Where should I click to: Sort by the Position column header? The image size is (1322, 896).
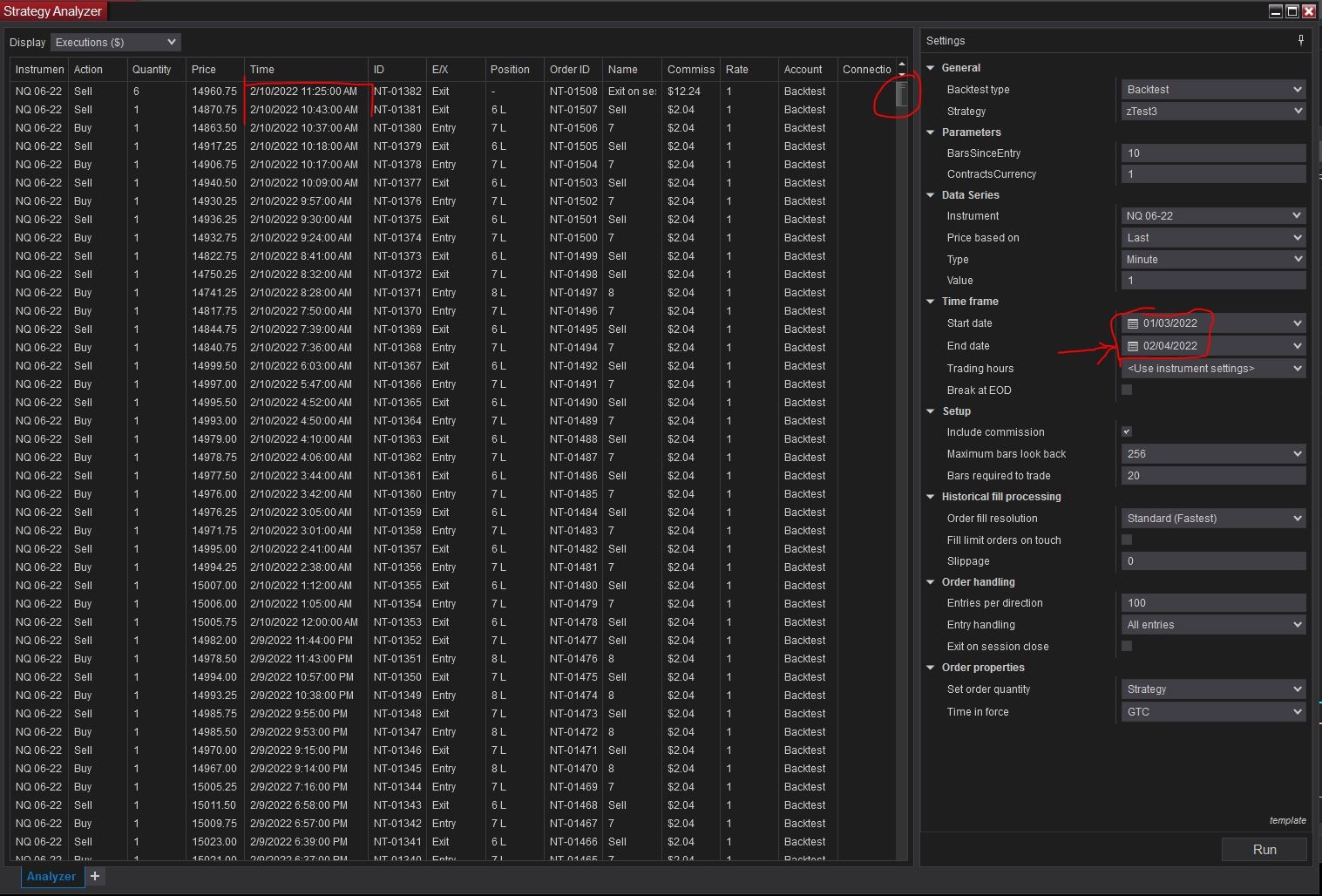point(514,69)
